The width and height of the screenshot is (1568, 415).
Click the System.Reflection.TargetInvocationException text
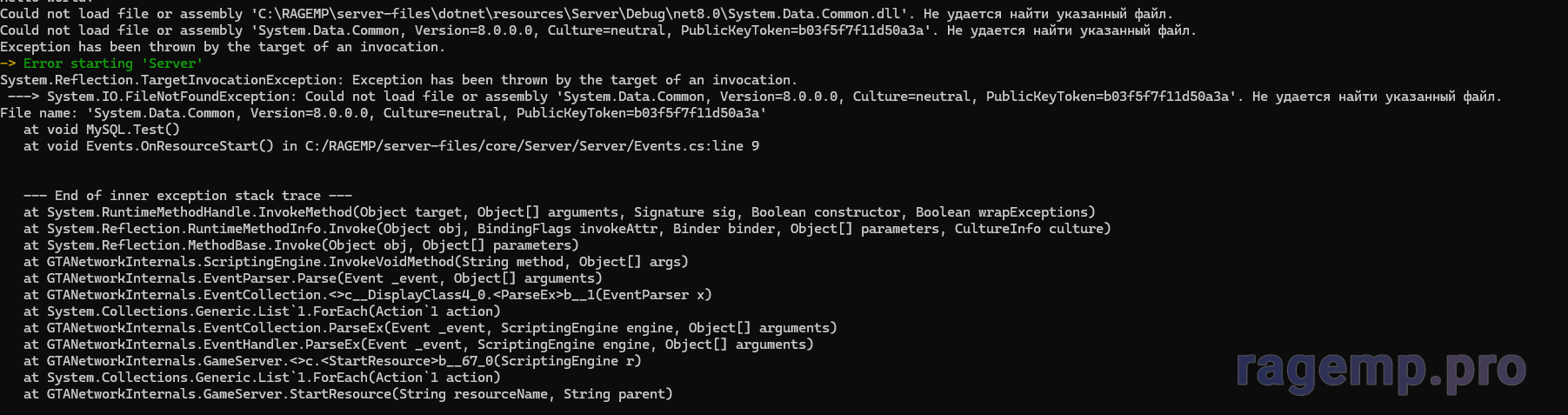(x=172, y=80)
